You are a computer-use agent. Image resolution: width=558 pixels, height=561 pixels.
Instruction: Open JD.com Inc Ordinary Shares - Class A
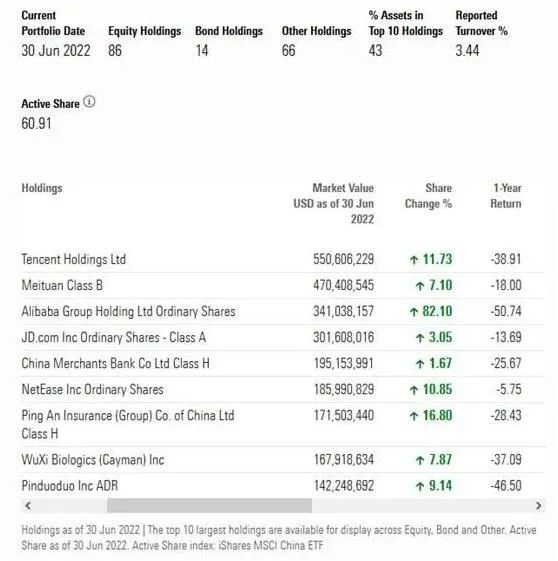click(114, 337)
